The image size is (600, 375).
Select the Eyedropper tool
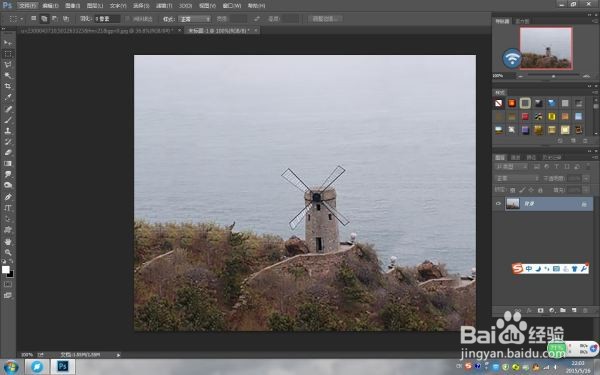point(8,97)
